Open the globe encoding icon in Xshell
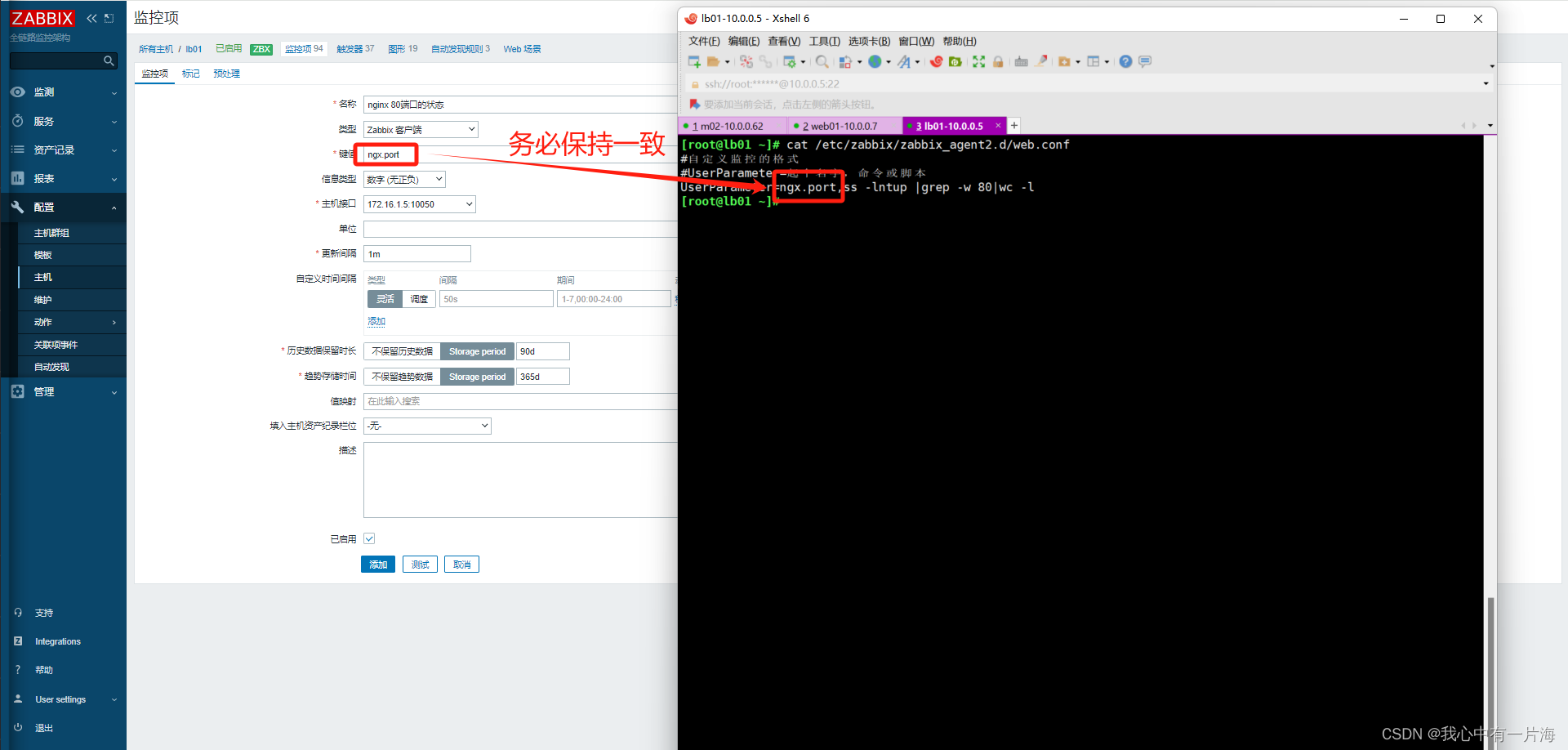 coord(875,62)
